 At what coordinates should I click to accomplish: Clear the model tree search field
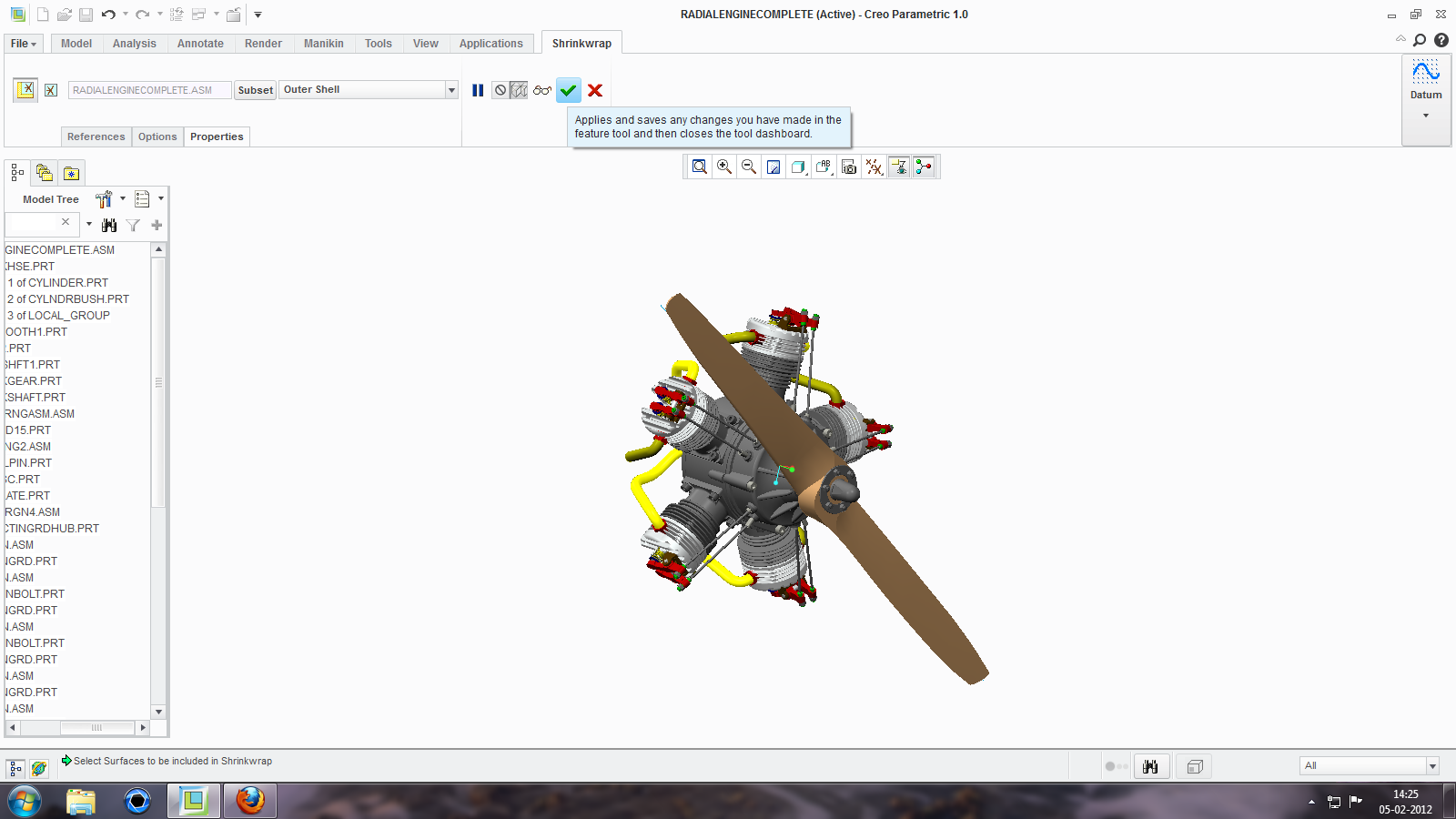click(x=66, y=222)
